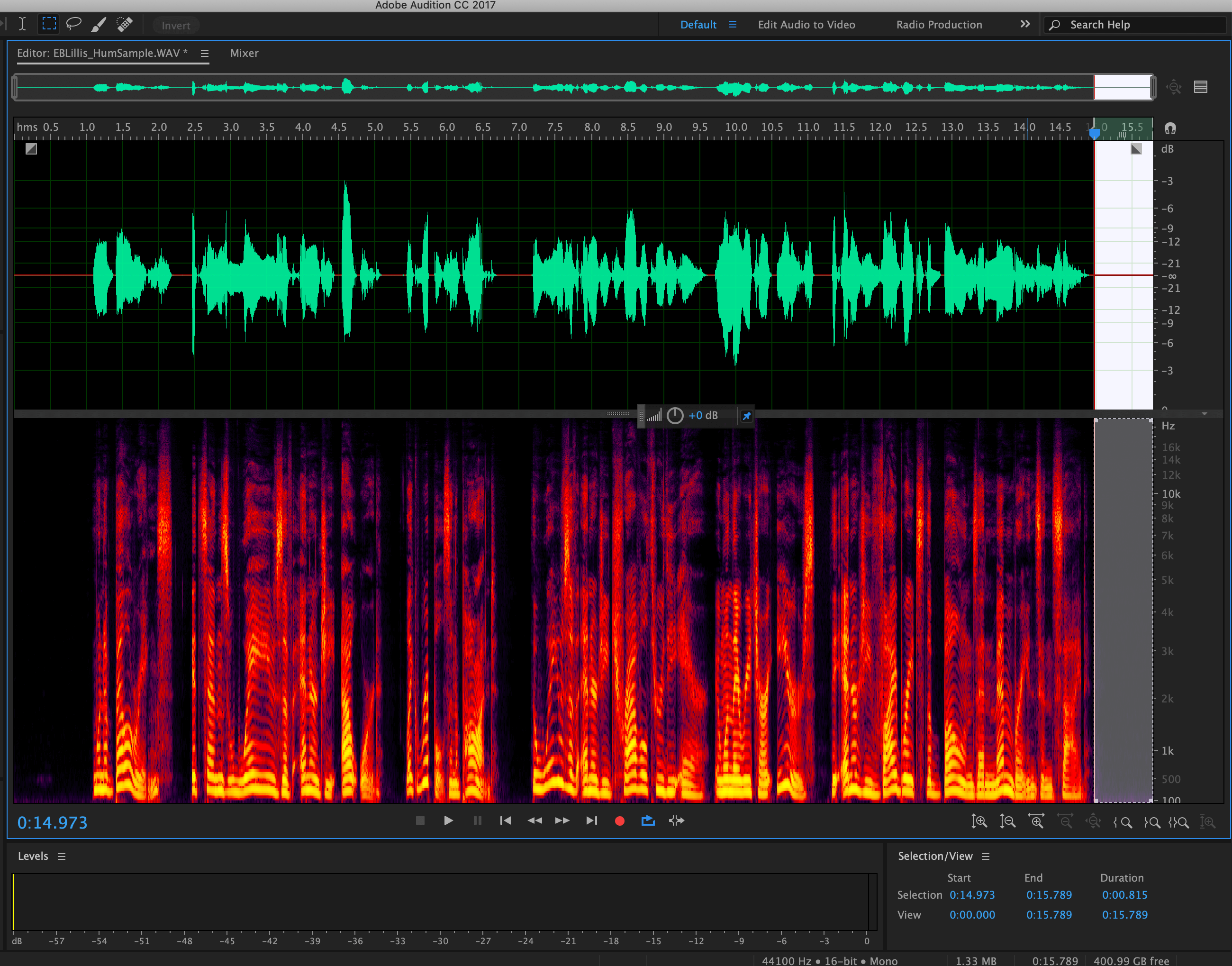Select the Paintbrush Selection tool

point(99,24)
